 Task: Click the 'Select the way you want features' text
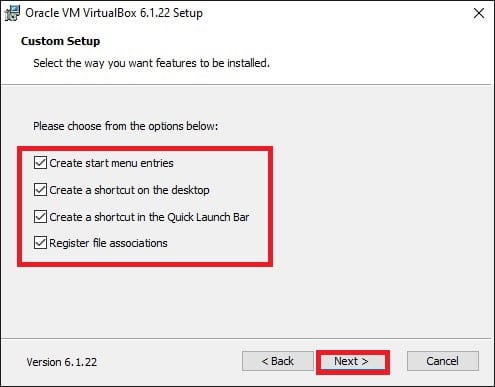[151, 63]
